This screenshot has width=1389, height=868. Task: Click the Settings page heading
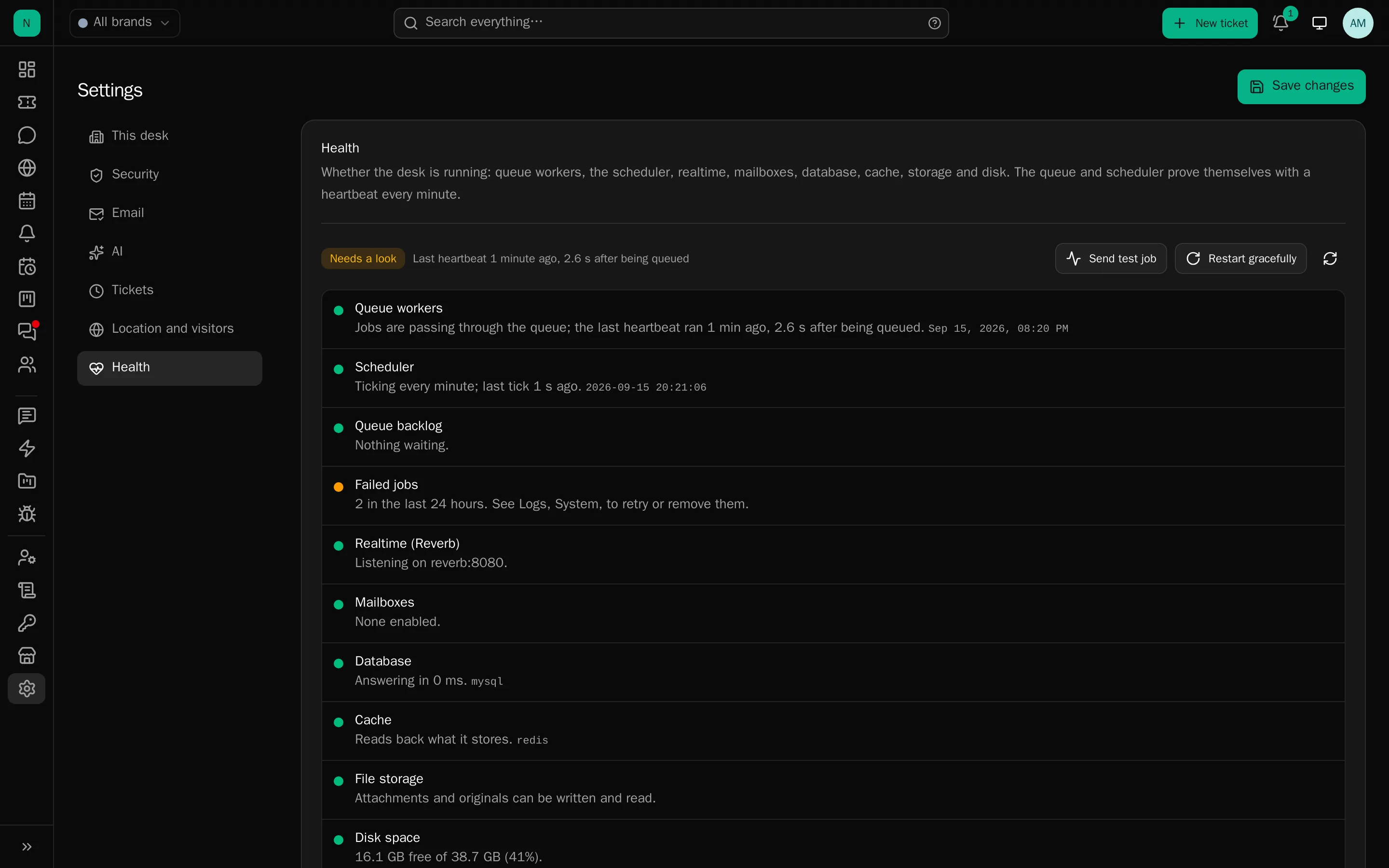tap(110, 91)
